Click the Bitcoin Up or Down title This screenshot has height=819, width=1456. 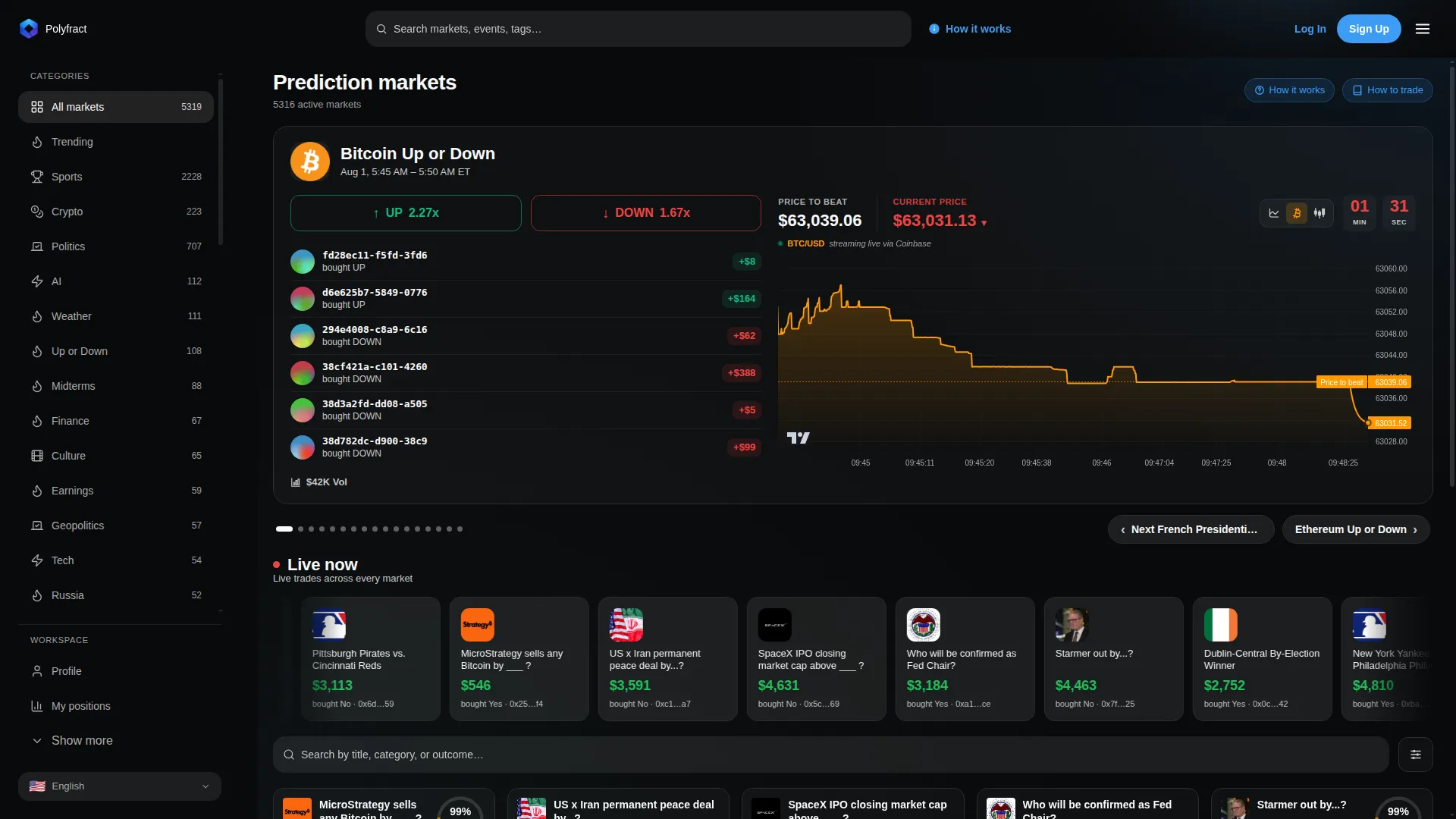(x=418, y=154)
